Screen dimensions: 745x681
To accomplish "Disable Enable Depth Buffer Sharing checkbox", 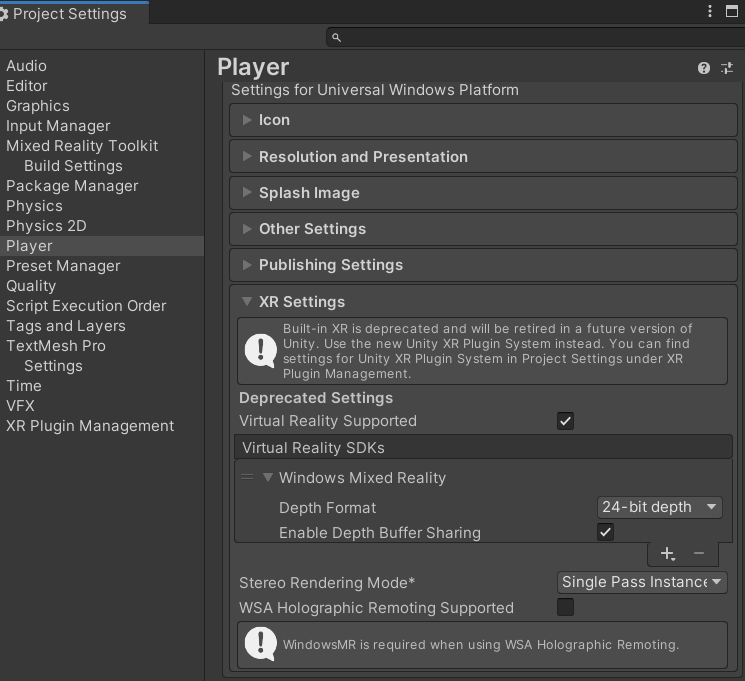I will click(x=605, y=532).
